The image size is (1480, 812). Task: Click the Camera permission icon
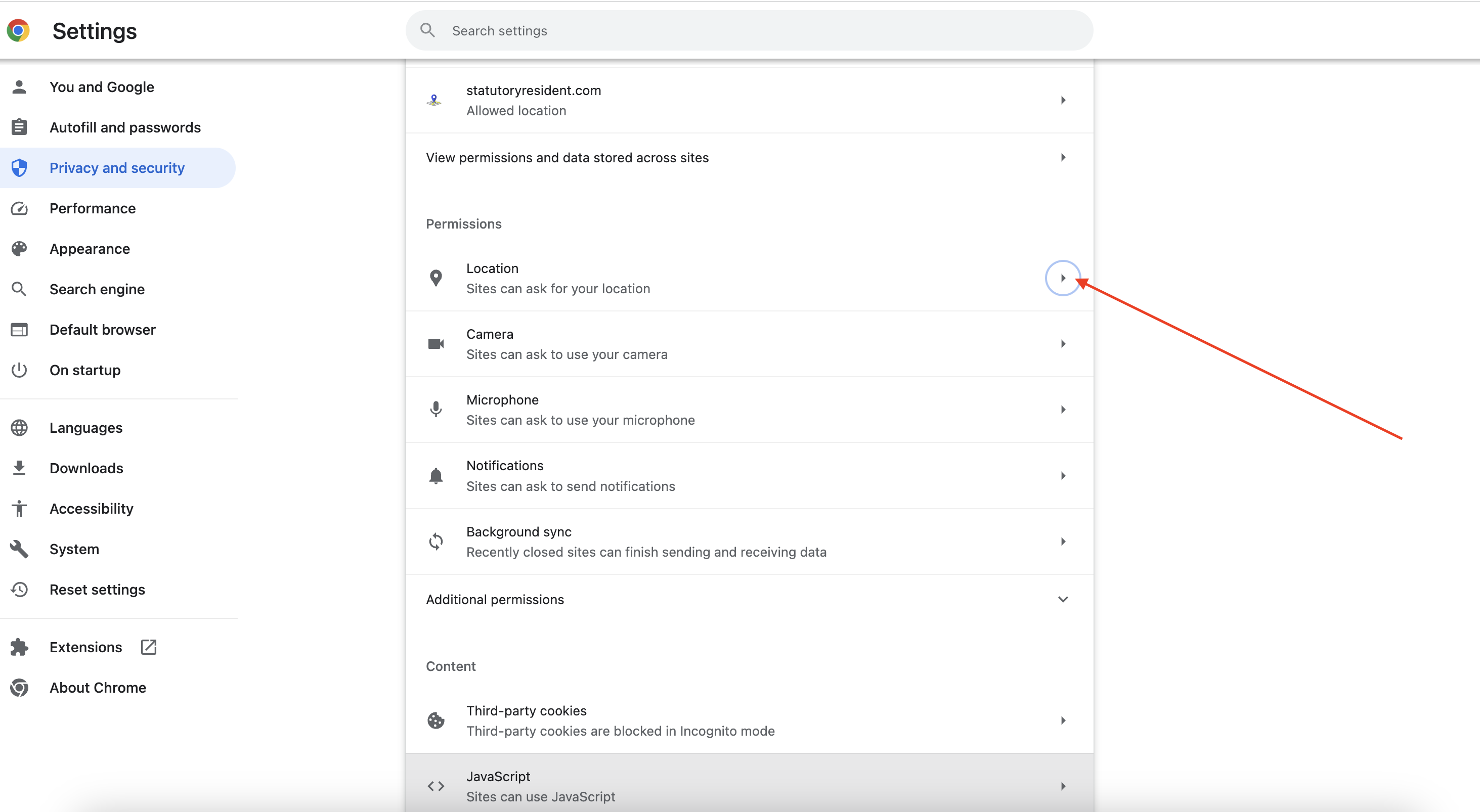[436, 344]
